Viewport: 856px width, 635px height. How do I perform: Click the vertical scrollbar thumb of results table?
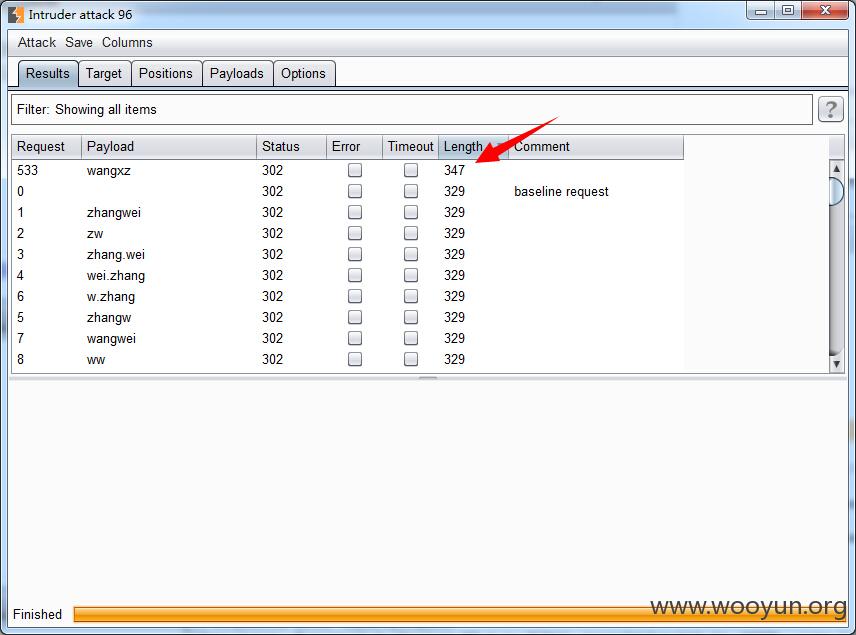[x=836, y=191]
